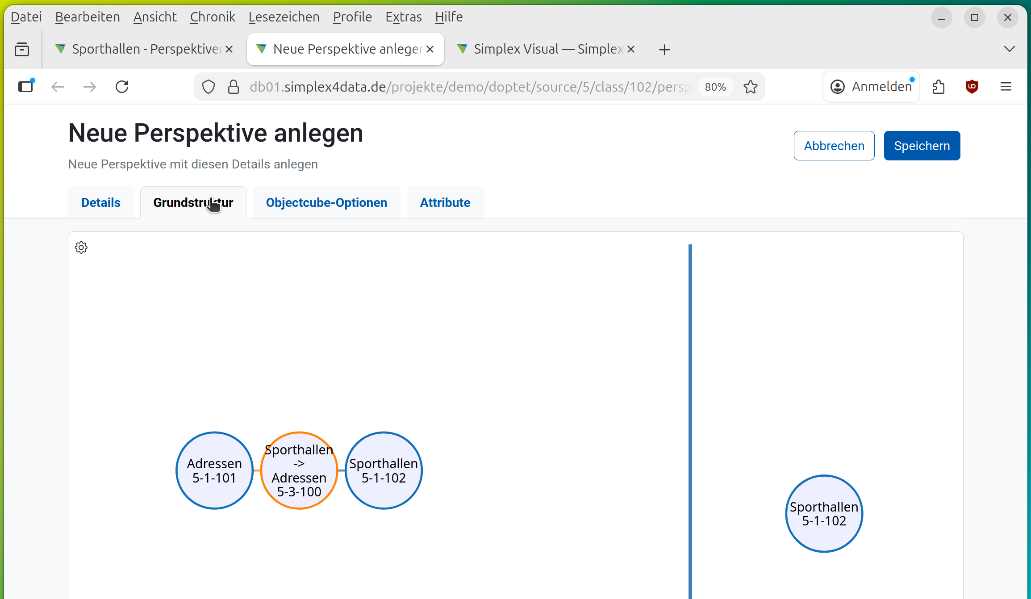Image resolution: width=1031 pixels, height=599 pixels.
Task: Switch to the Objectcube-Optionen tab
Action: coord(326,203)
